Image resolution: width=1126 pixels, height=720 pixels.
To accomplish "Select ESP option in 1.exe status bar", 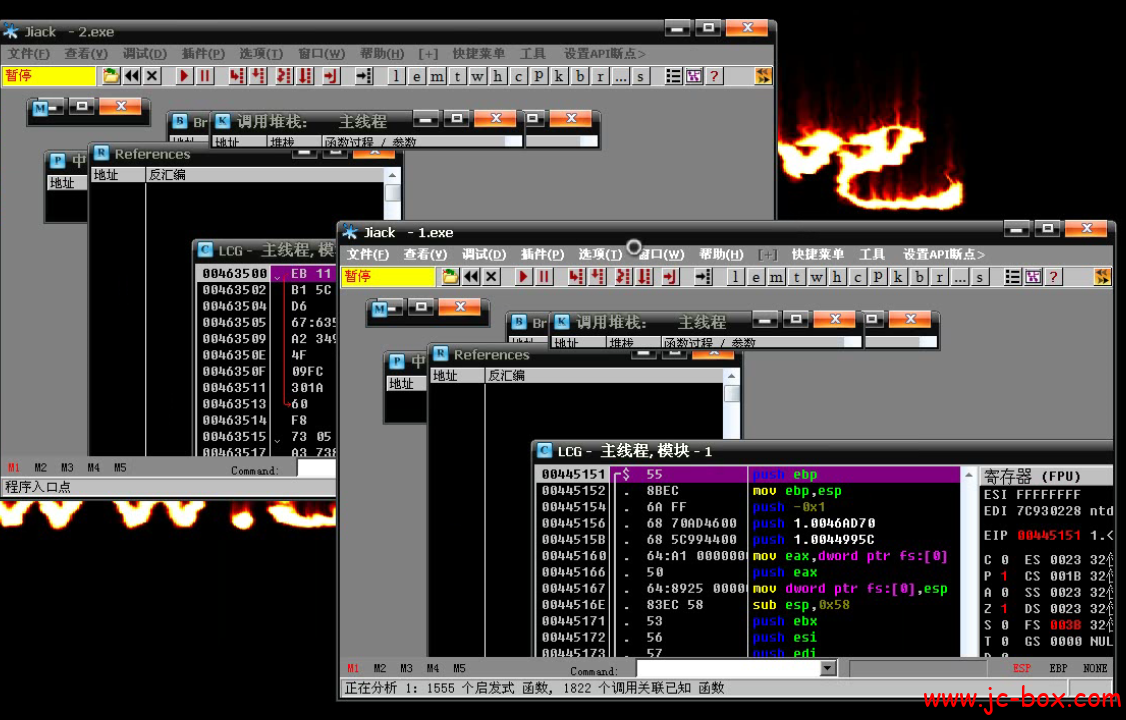I will pos(1022,668).
